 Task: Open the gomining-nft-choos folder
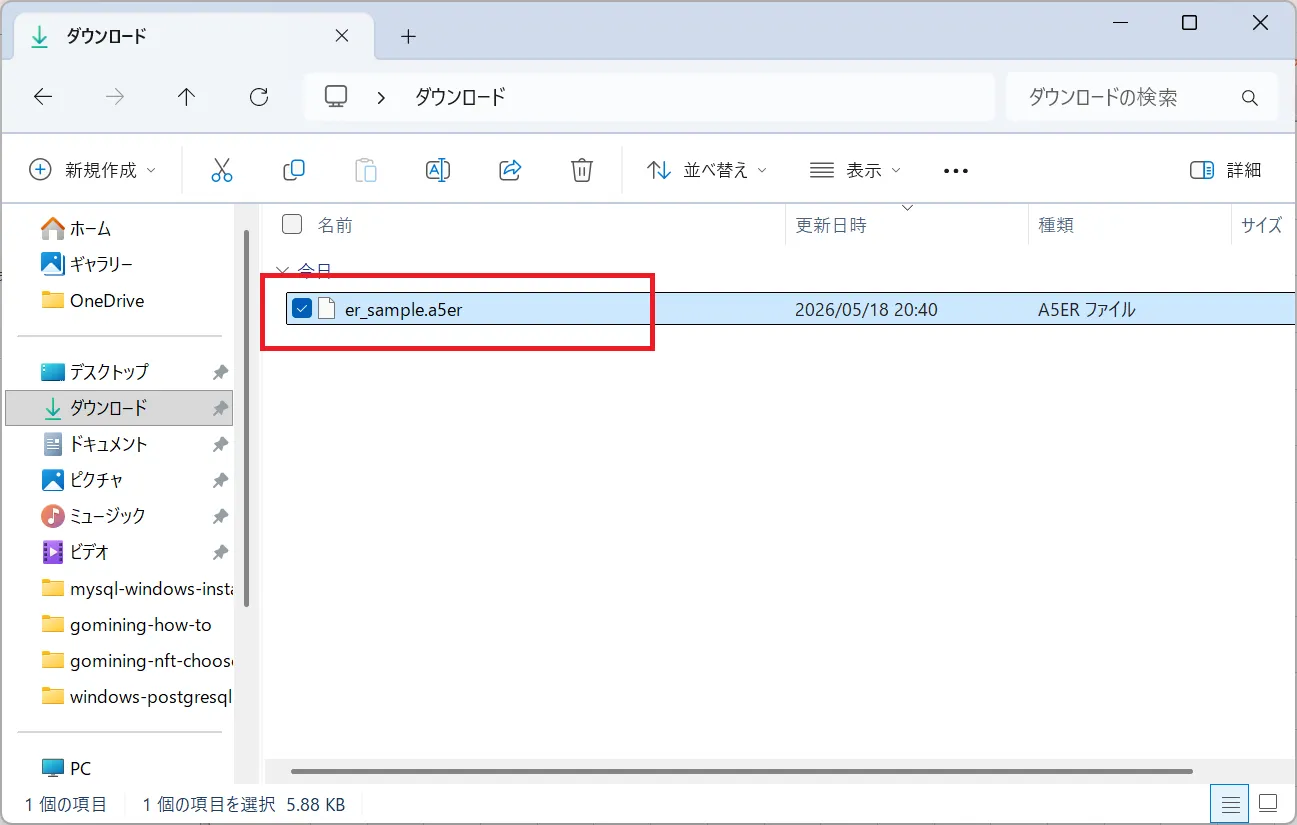(x=137, y=660)
